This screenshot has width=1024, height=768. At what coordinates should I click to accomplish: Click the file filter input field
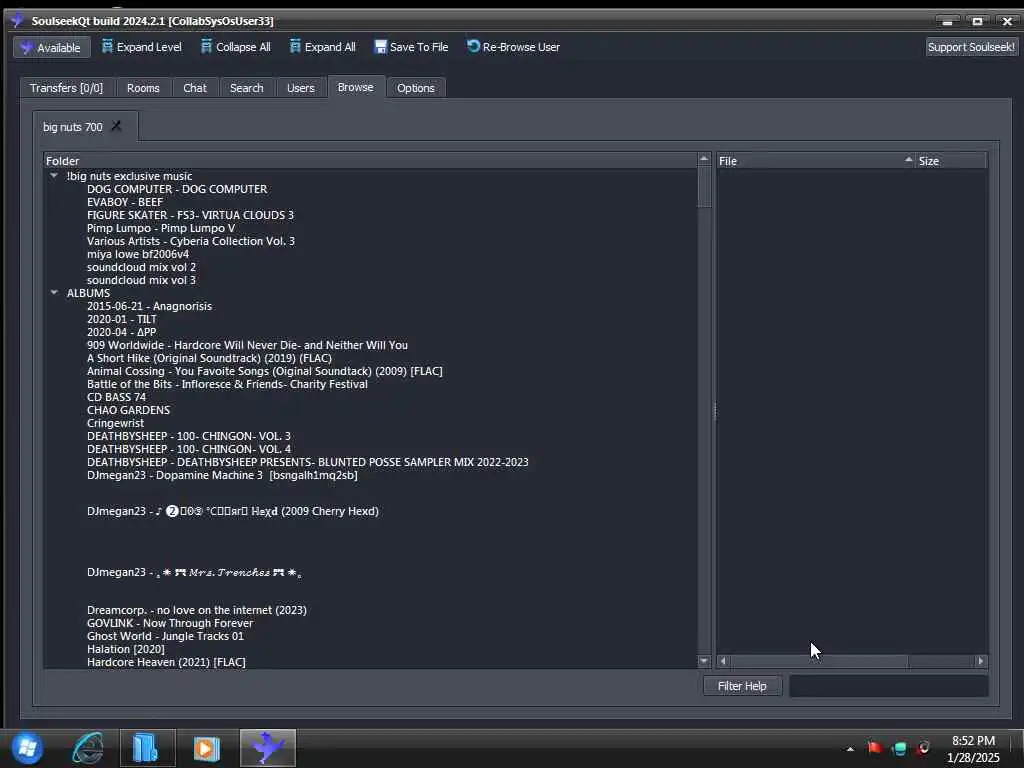[888, 686]
